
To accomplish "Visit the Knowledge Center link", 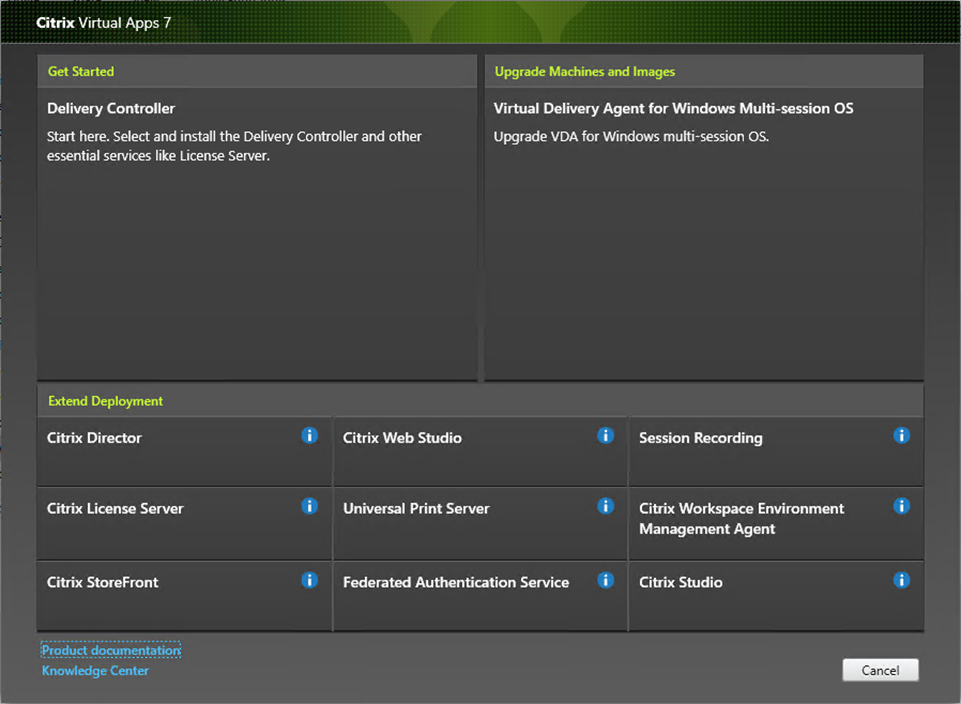I will tap(95, 671).
